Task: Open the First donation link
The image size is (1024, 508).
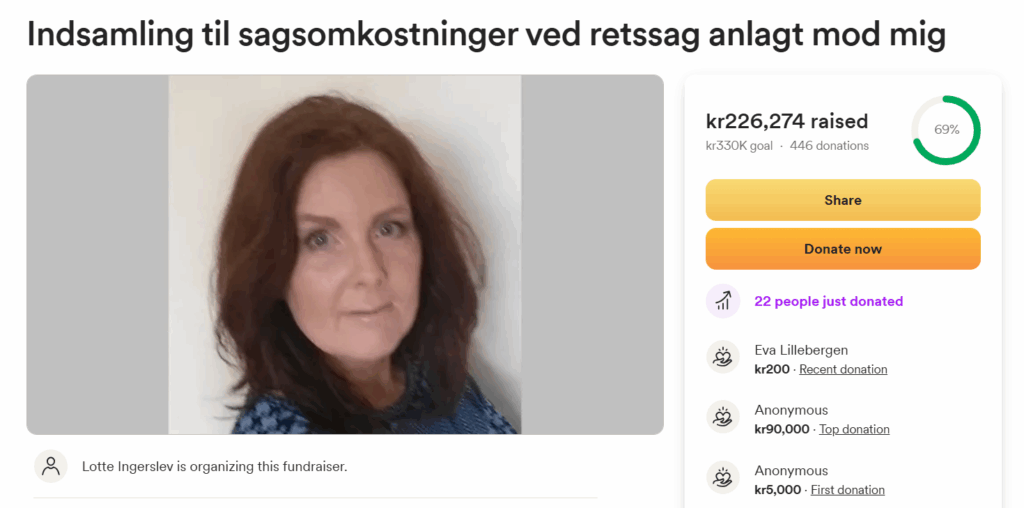Action: 848,490
